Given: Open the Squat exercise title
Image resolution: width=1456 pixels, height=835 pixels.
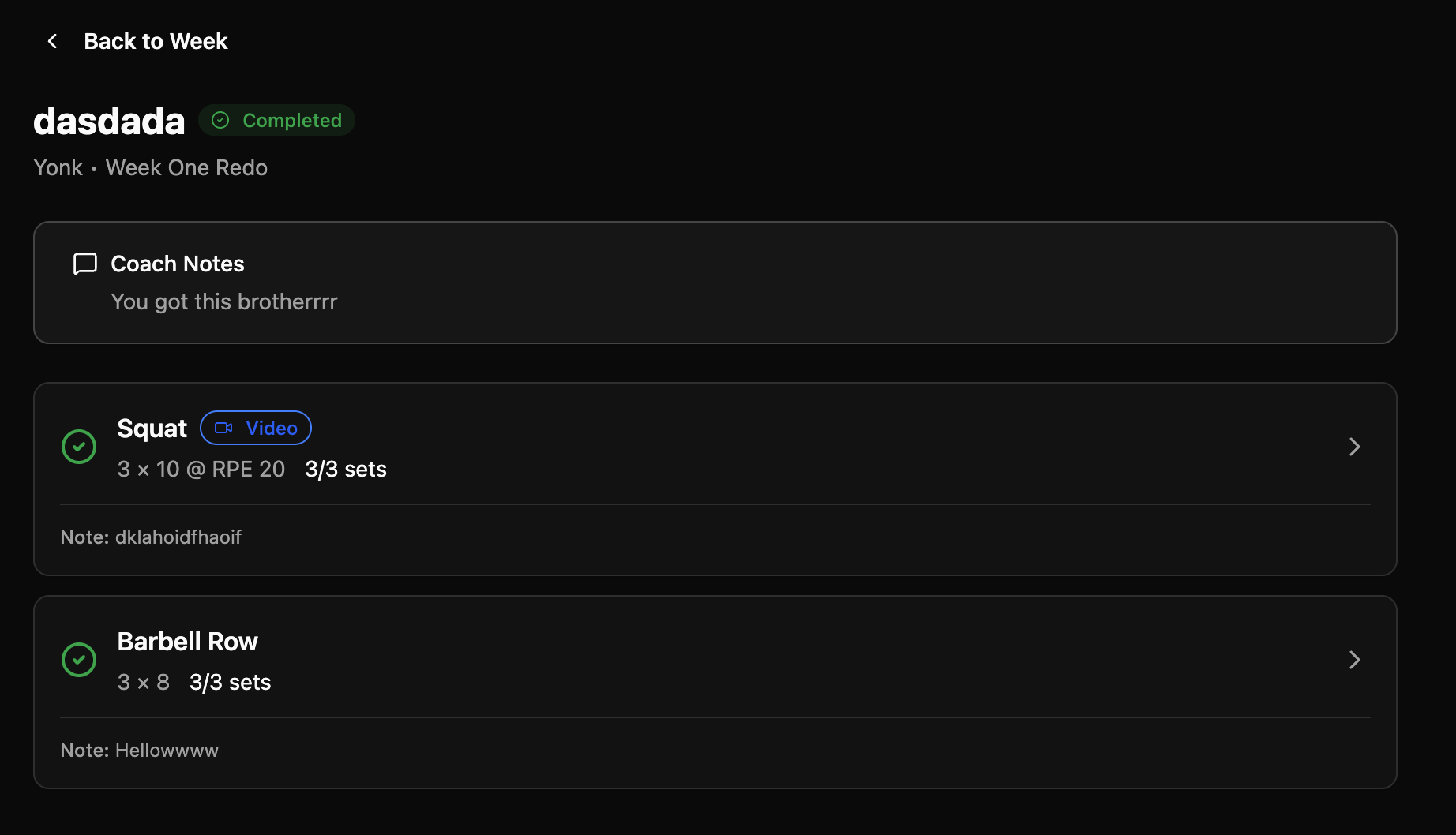Looking at the screenshot, I should (152, 428).
